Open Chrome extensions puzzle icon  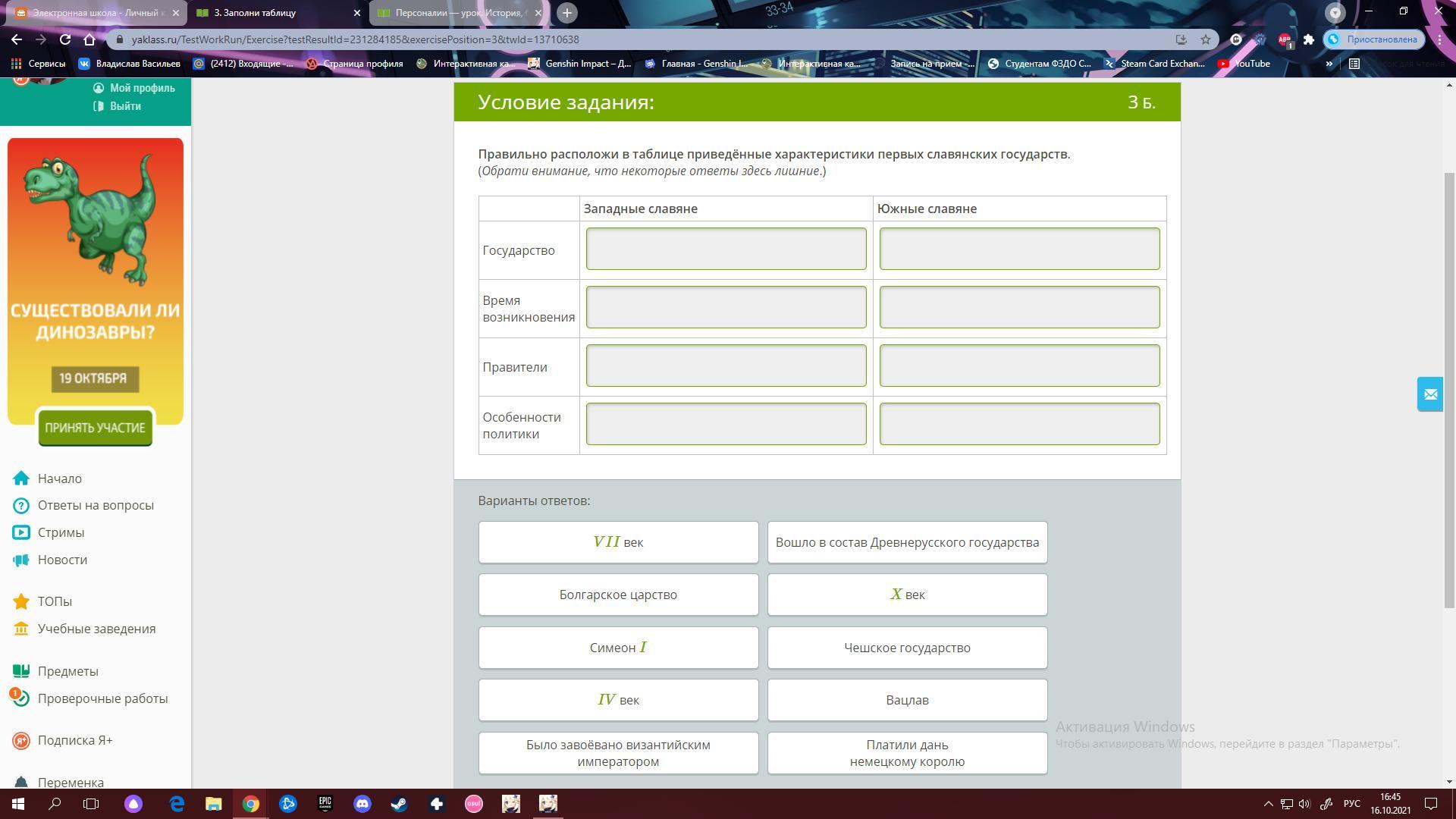pos(1308,39)
